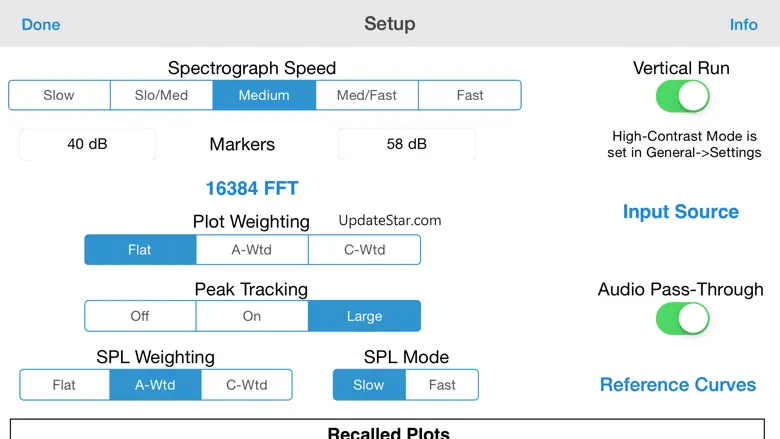Set Spectrograph Speed to Slow

[59, 95]
